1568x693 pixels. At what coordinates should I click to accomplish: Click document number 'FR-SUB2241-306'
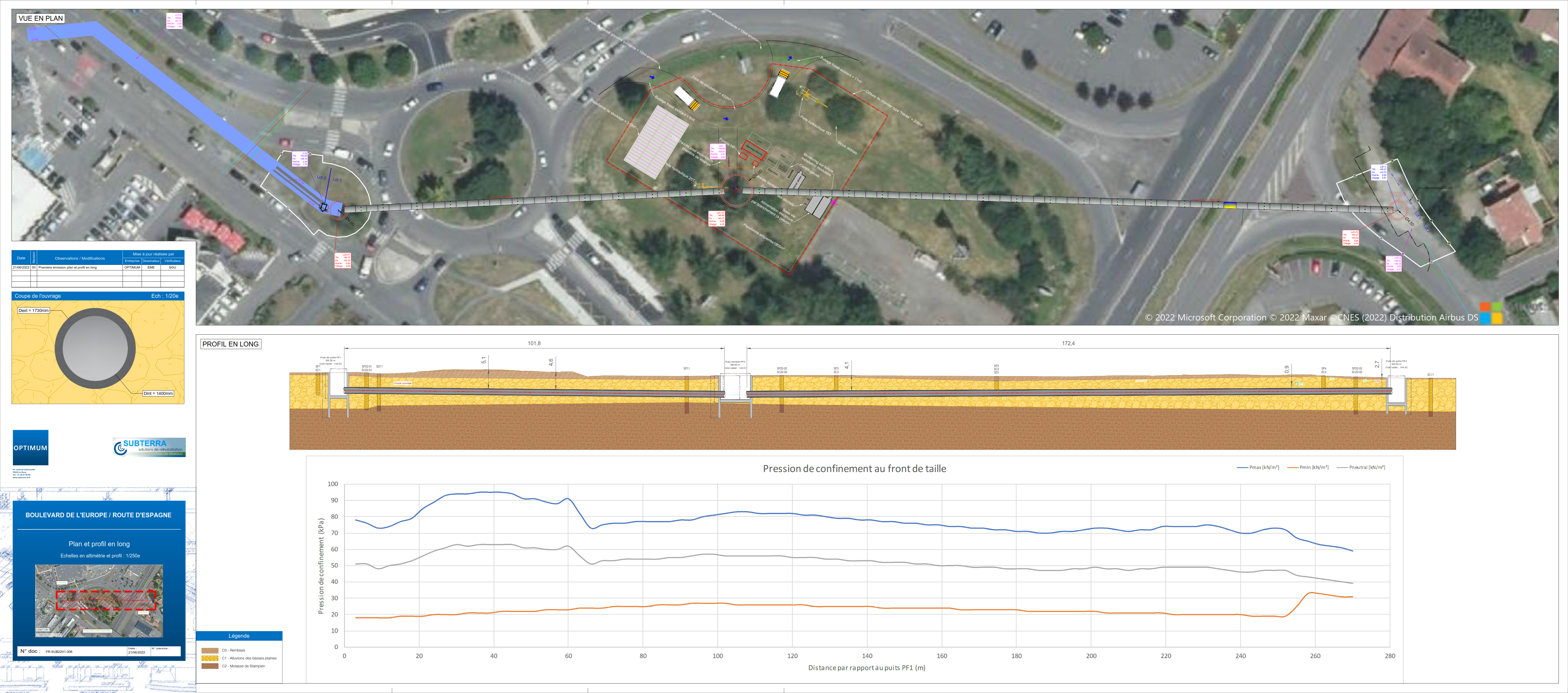pos(59,652)
